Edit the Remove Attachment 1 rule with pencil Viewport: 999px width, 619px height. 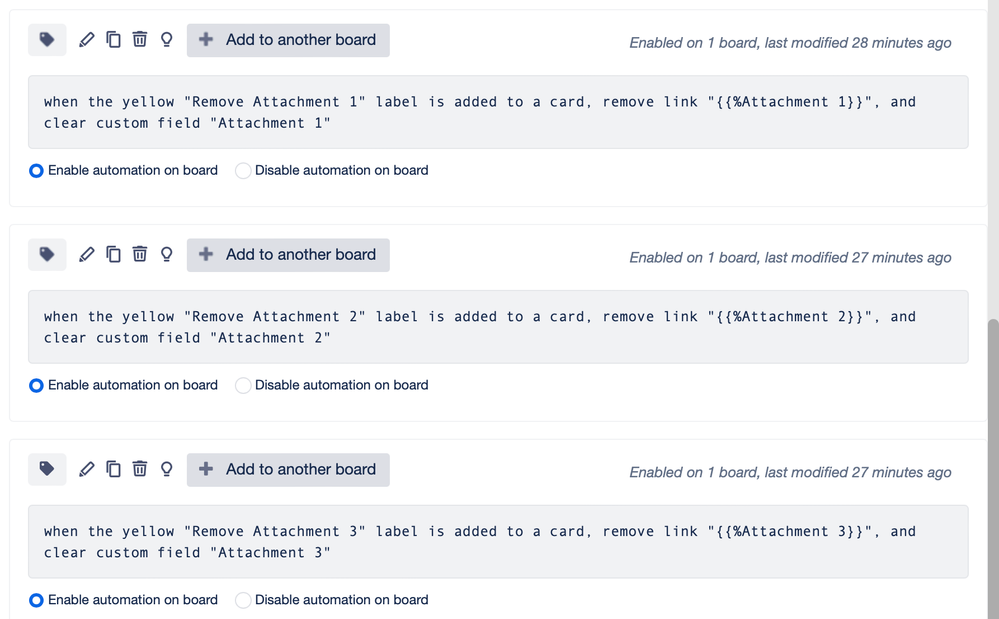[87, 40]
